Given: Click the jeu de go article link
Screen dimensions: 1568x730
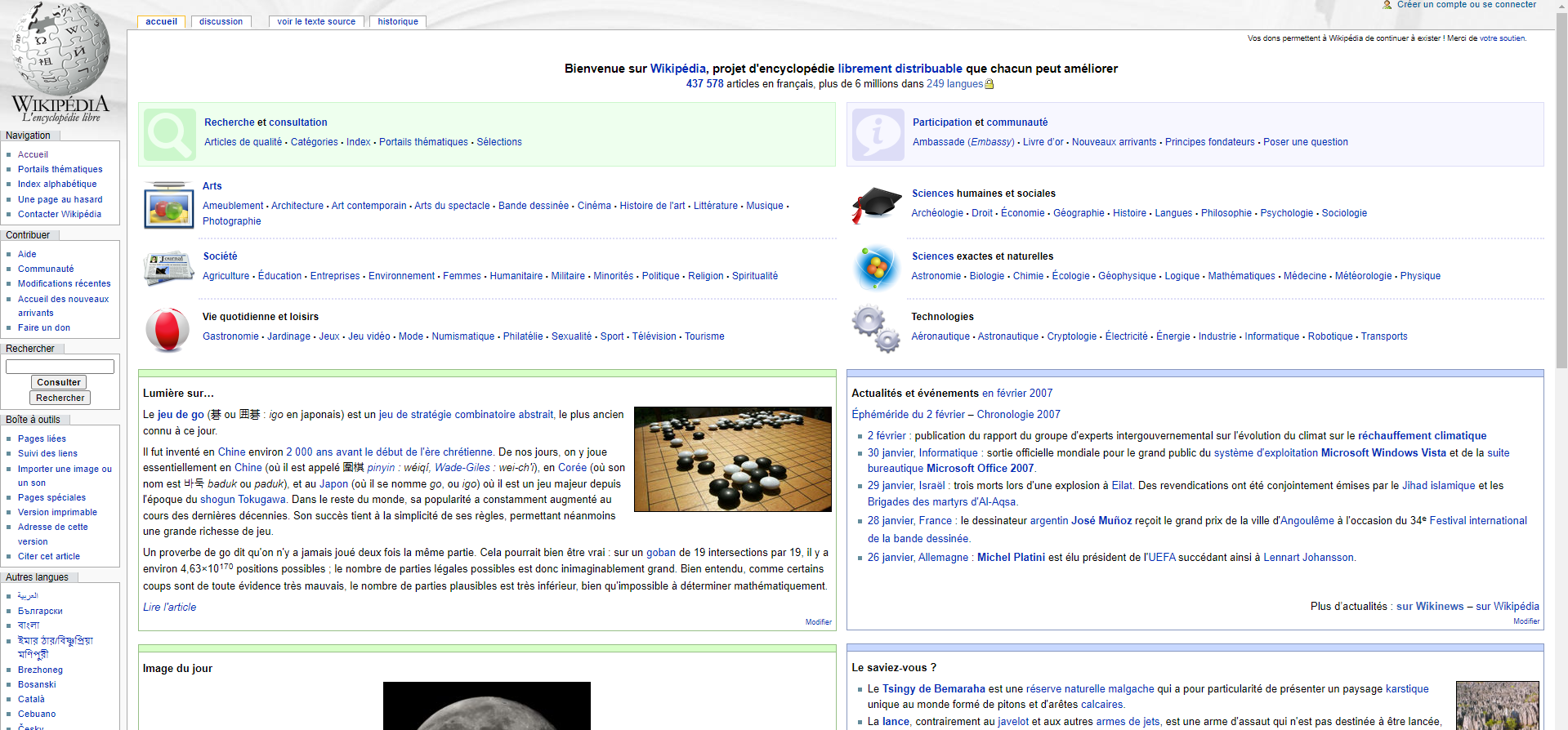Looking at the screenshot, I should (x=181, y=415).
